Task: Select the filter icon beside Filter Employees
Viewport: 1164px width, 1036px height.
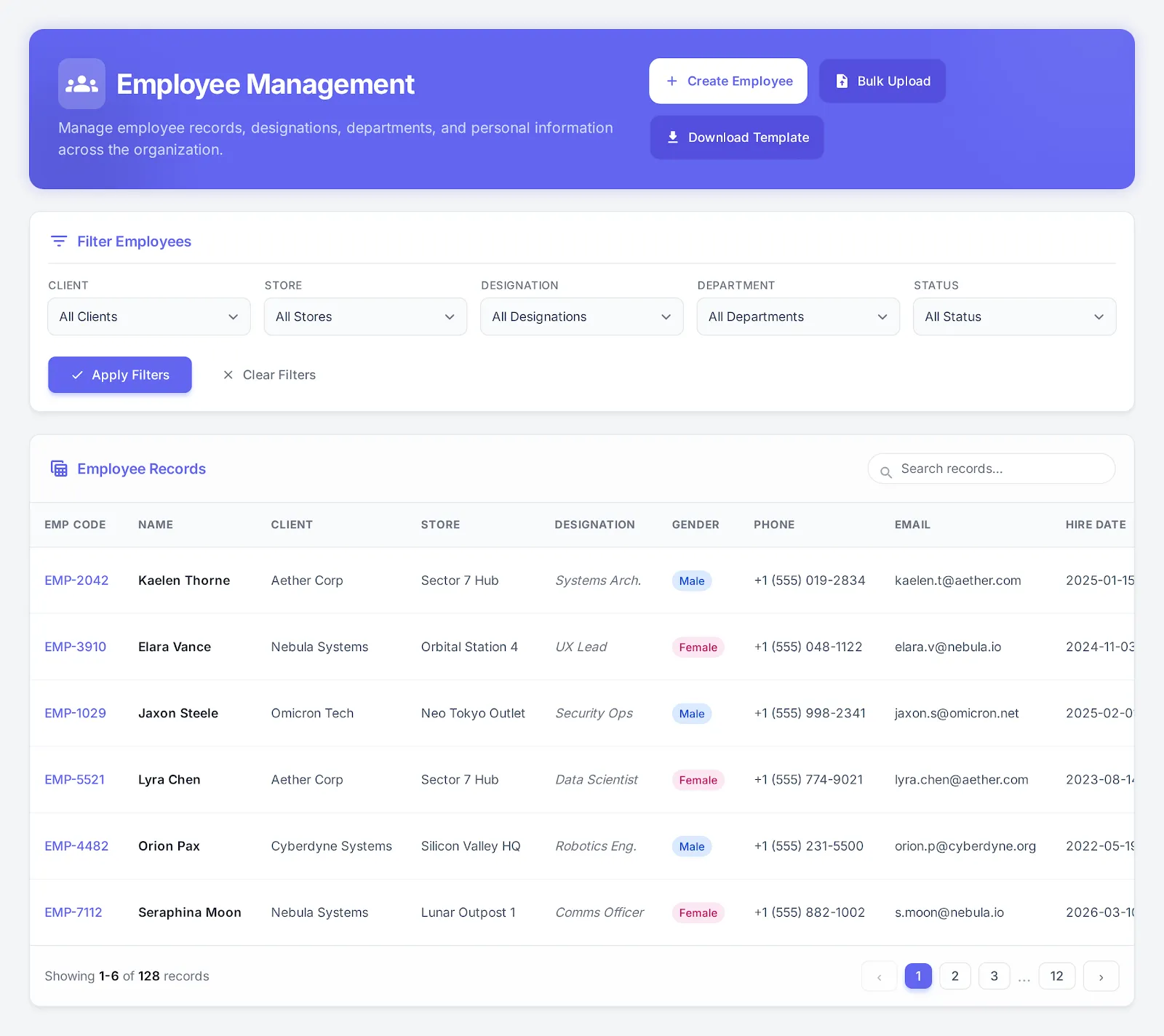Action: pos(59,241)
